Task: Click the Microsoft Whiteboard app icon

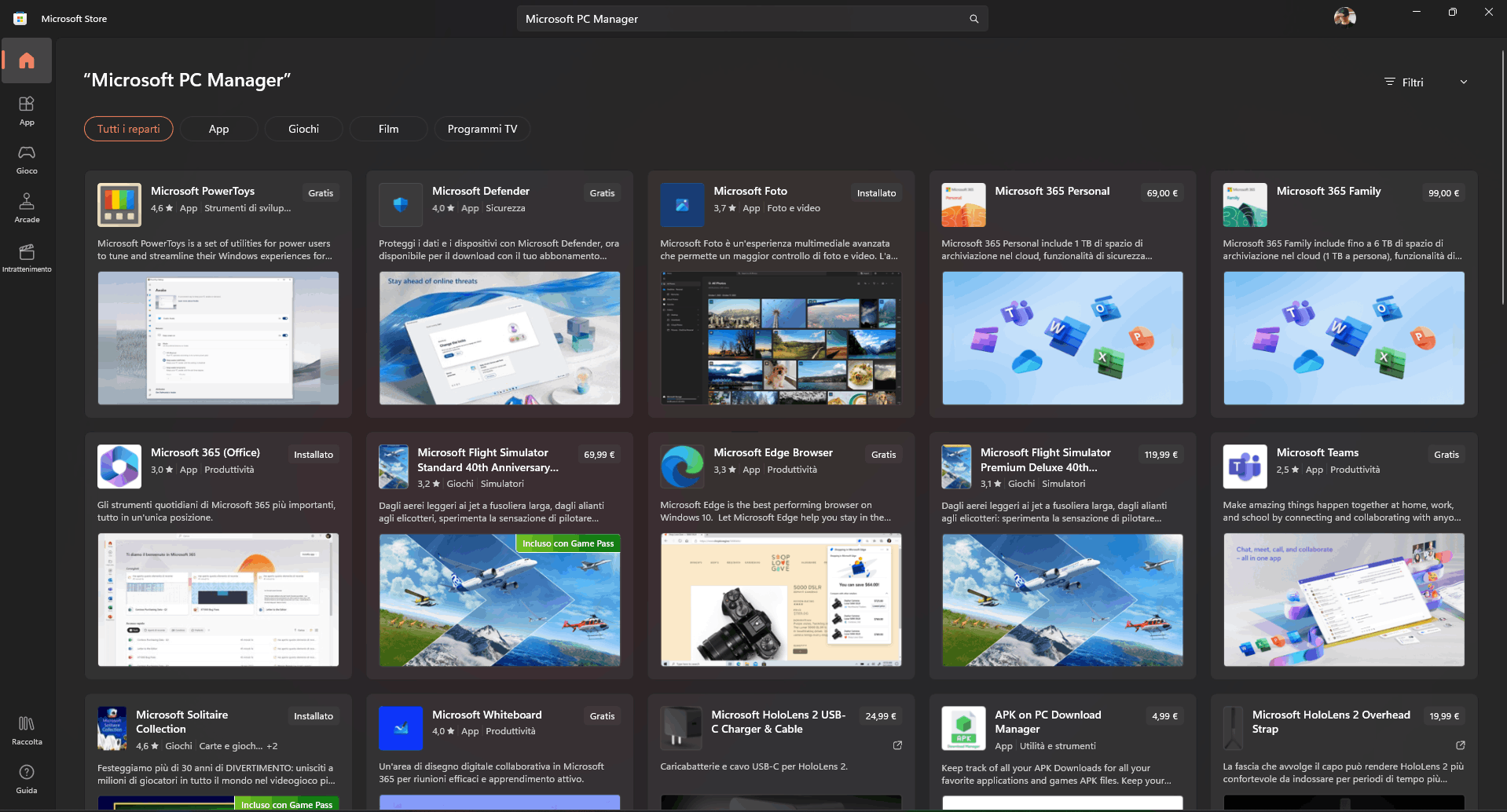Action: (x=401, y=728)
